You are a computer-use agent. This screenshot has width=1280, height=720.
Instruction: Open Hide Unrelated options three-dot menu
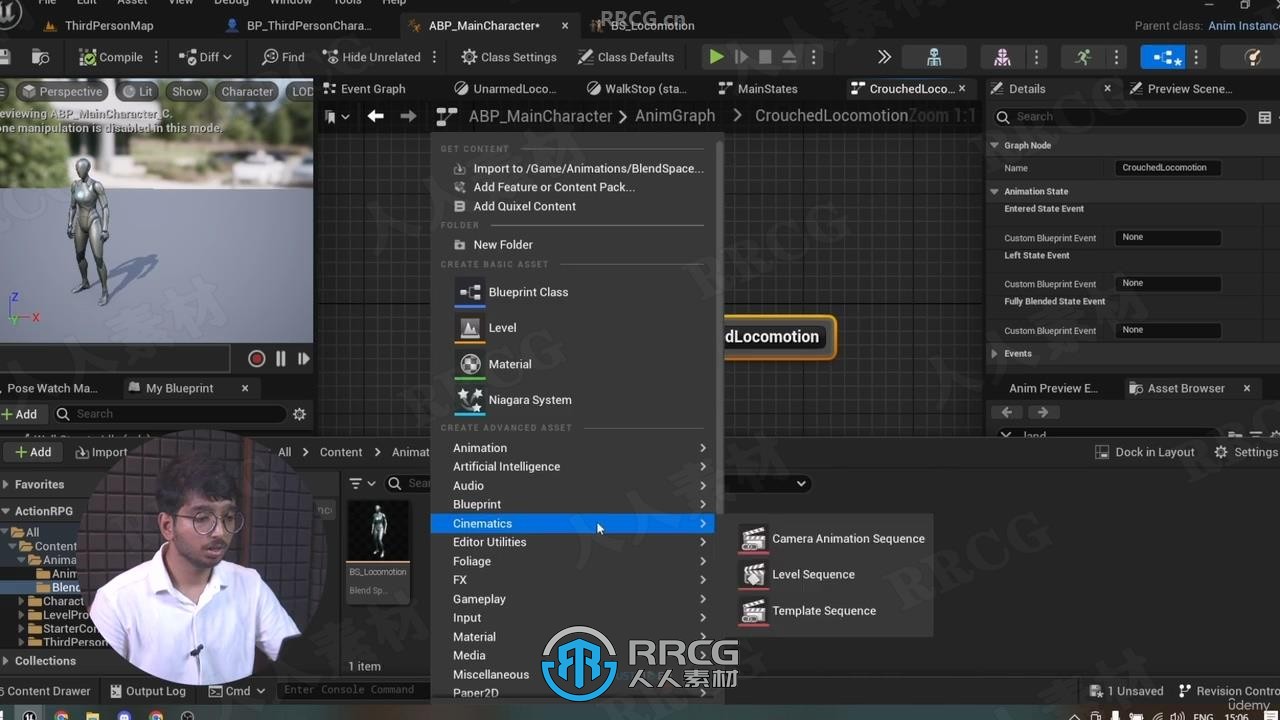coord(434,57)
